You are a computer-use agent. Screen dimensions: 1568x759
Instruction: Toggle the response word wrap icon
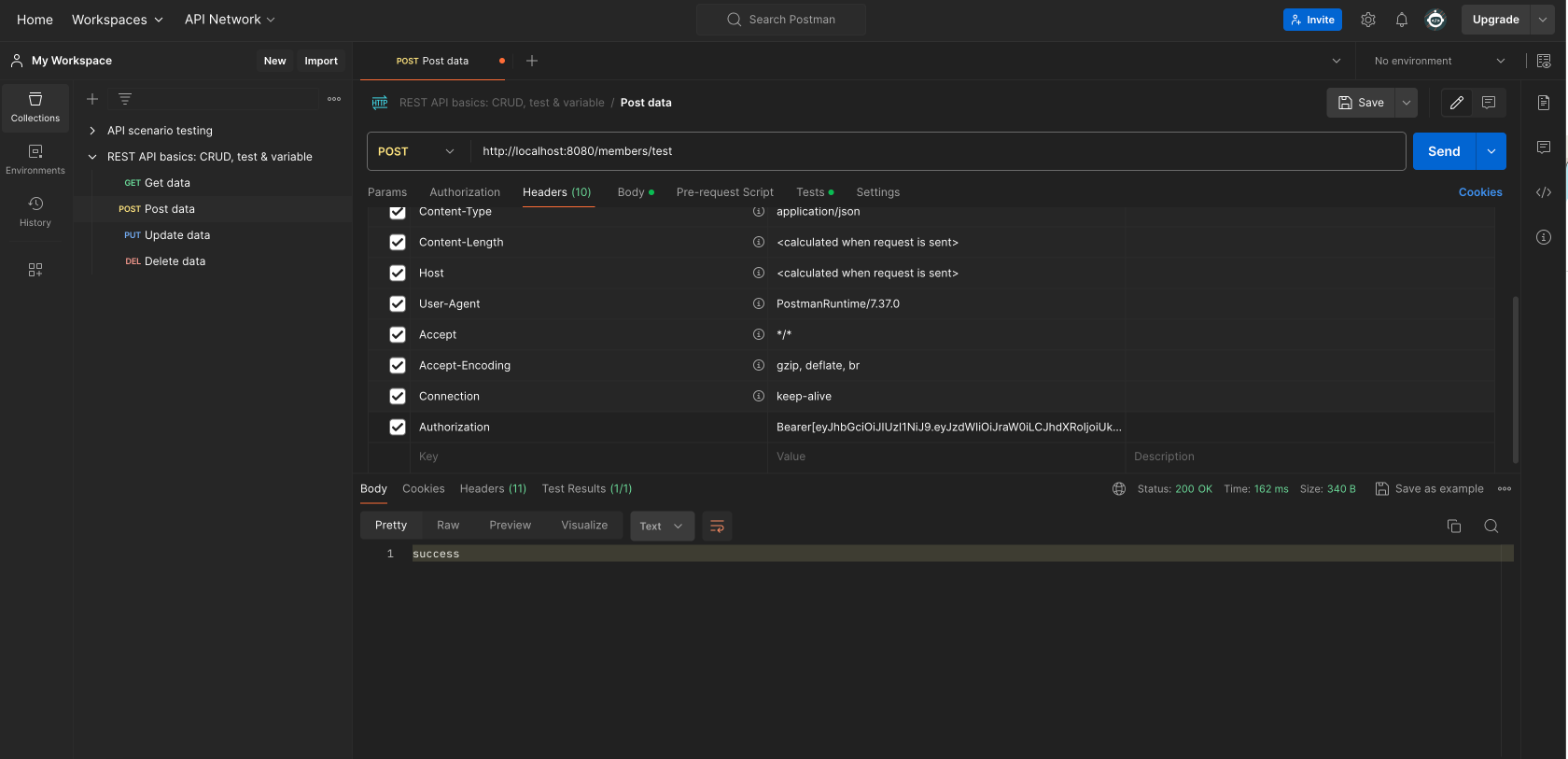pos(717,527)
